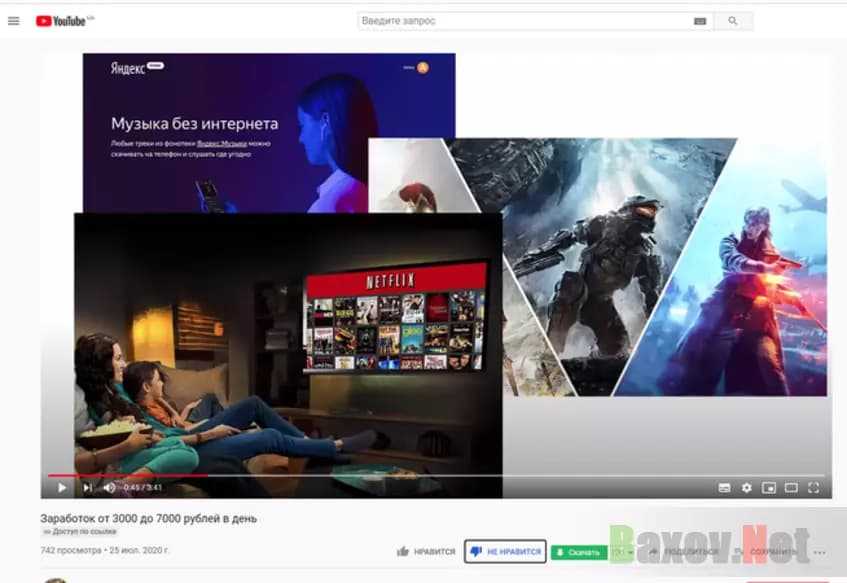The image size is (847, 583).
Task: Play the video
Action: pyautogui.click(x=61, y=488)
